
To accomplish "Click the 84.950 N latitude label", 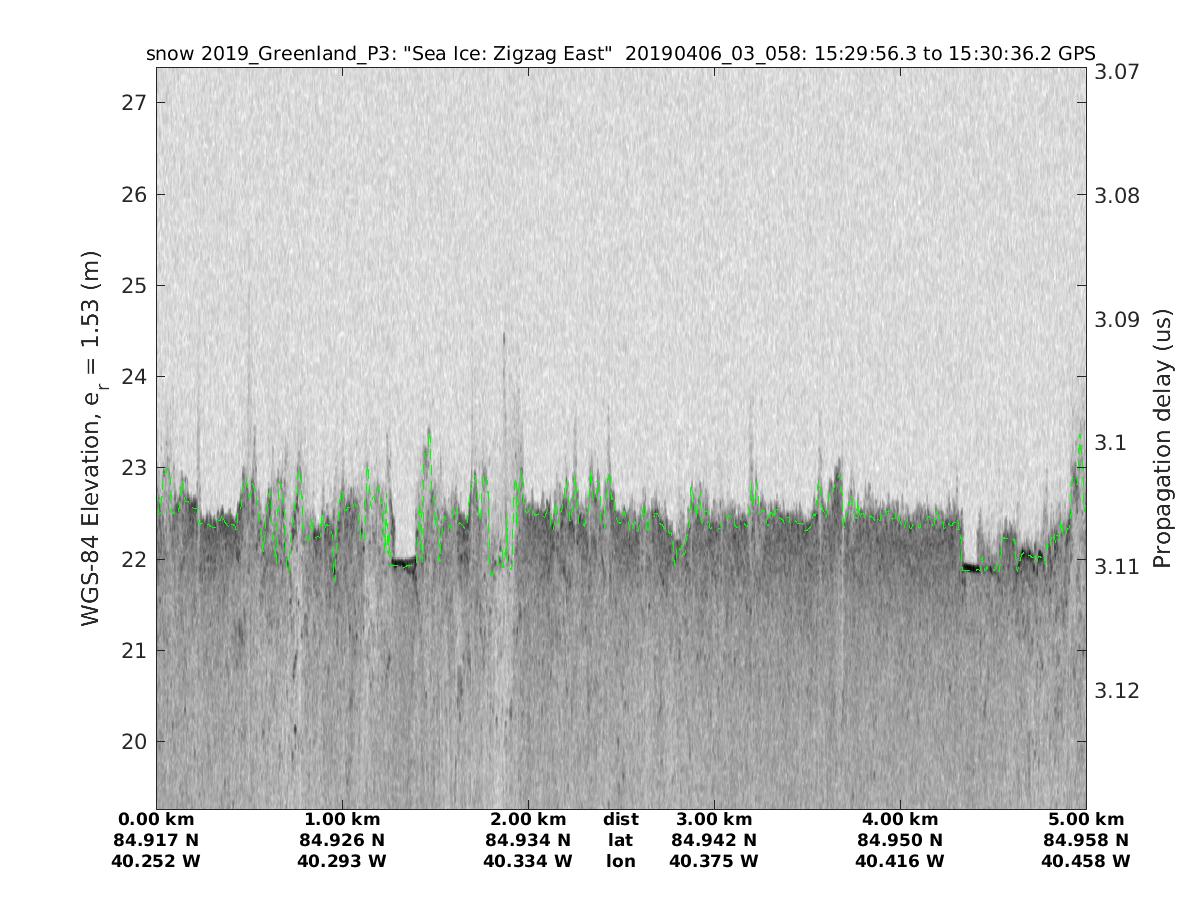I will click(x=900, y=840).
